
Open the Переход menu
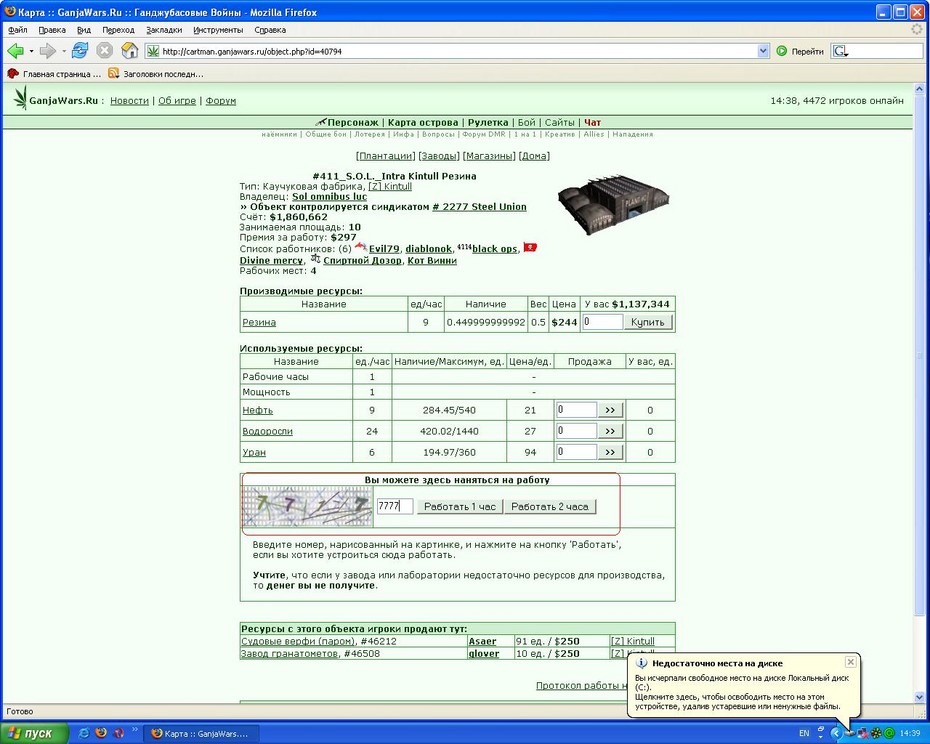118,30
